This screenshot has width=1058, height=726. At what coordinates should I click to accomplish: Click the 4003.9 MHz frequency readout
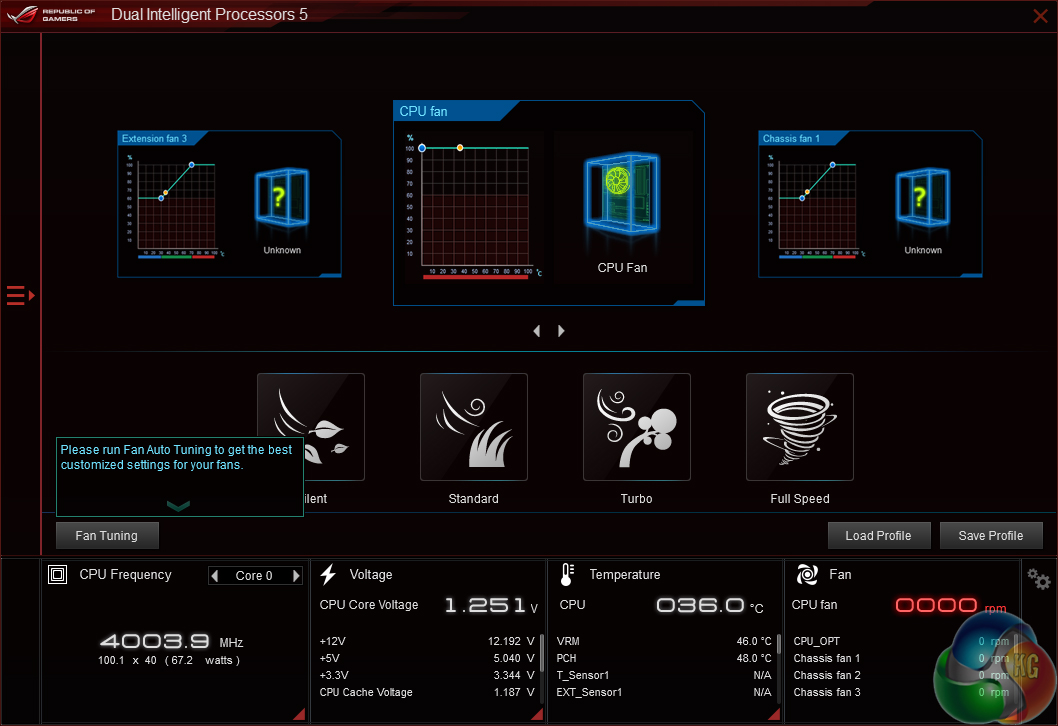(x=171, y=641)
